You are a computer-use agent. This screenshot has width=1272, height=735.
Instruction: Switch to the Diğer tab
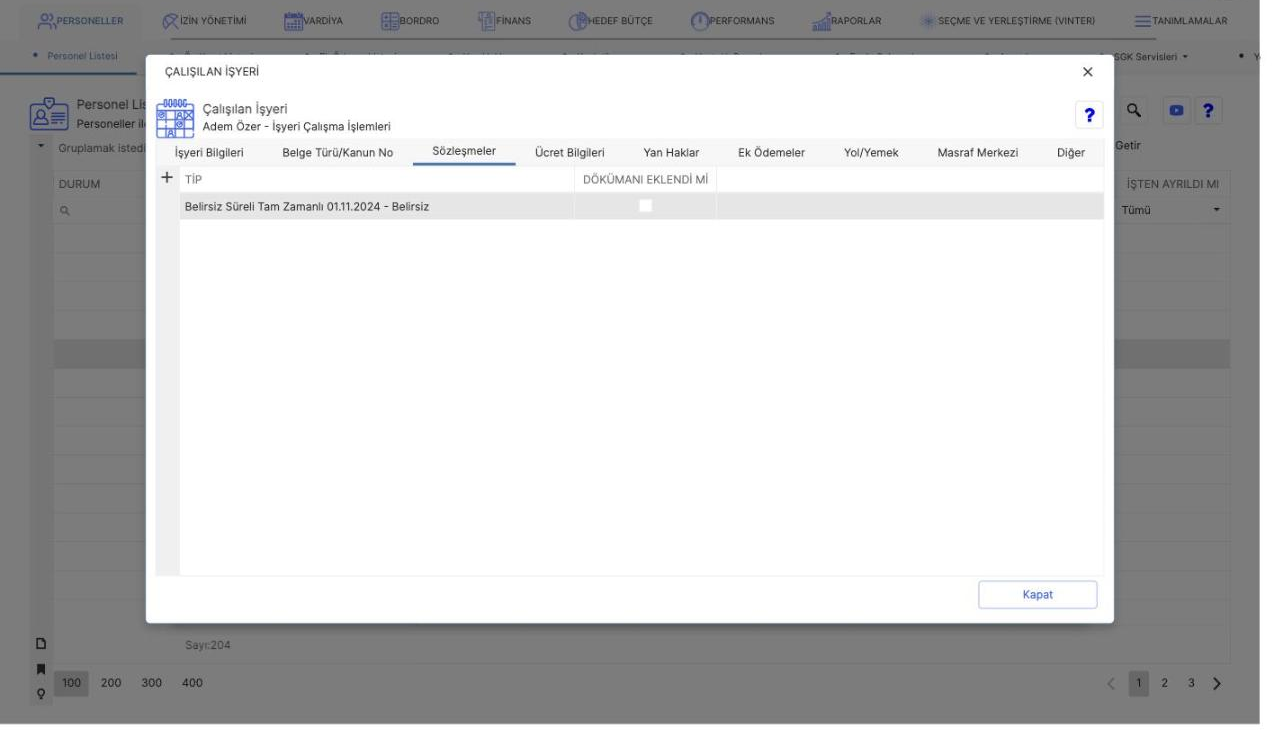tap(1071, 153)
